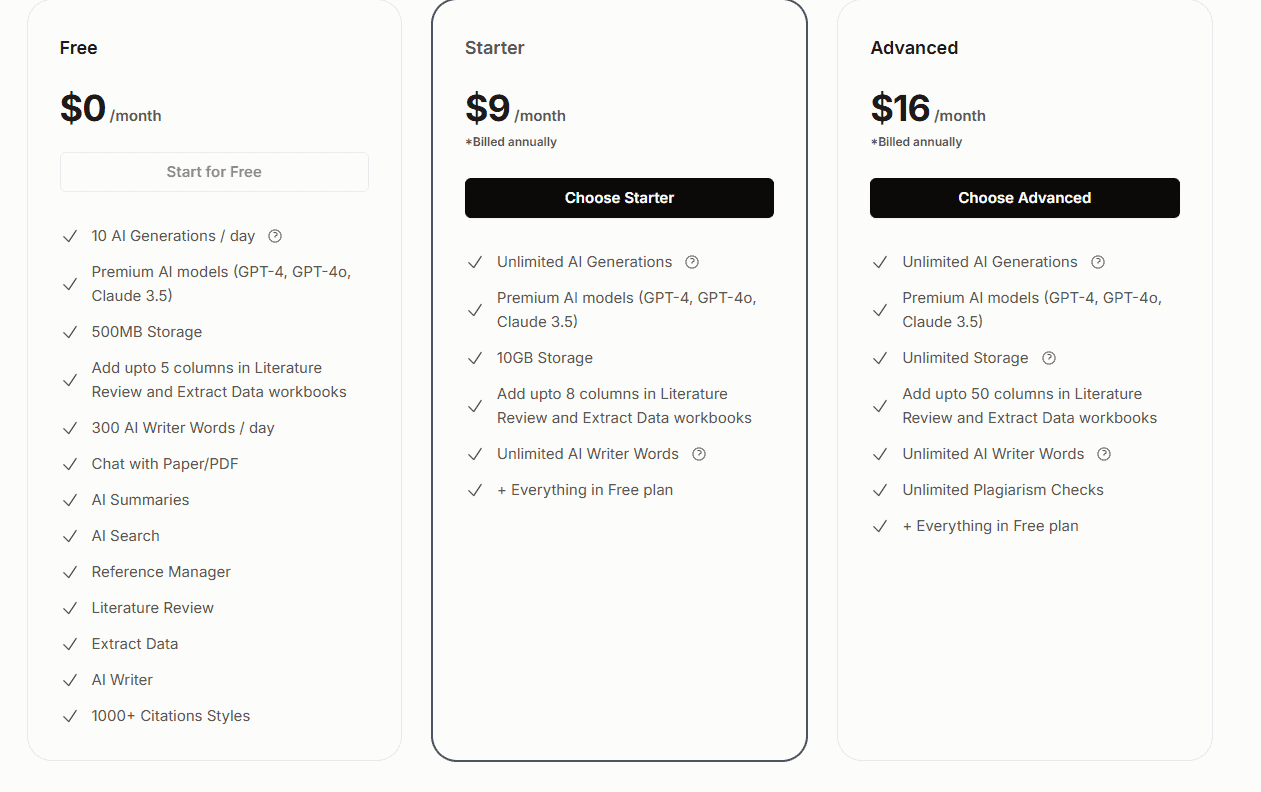Viewport: 1261px width, 792px height.
Task: Click the checkmark next to 10GB Storage
Action: (x=475, y=357)
